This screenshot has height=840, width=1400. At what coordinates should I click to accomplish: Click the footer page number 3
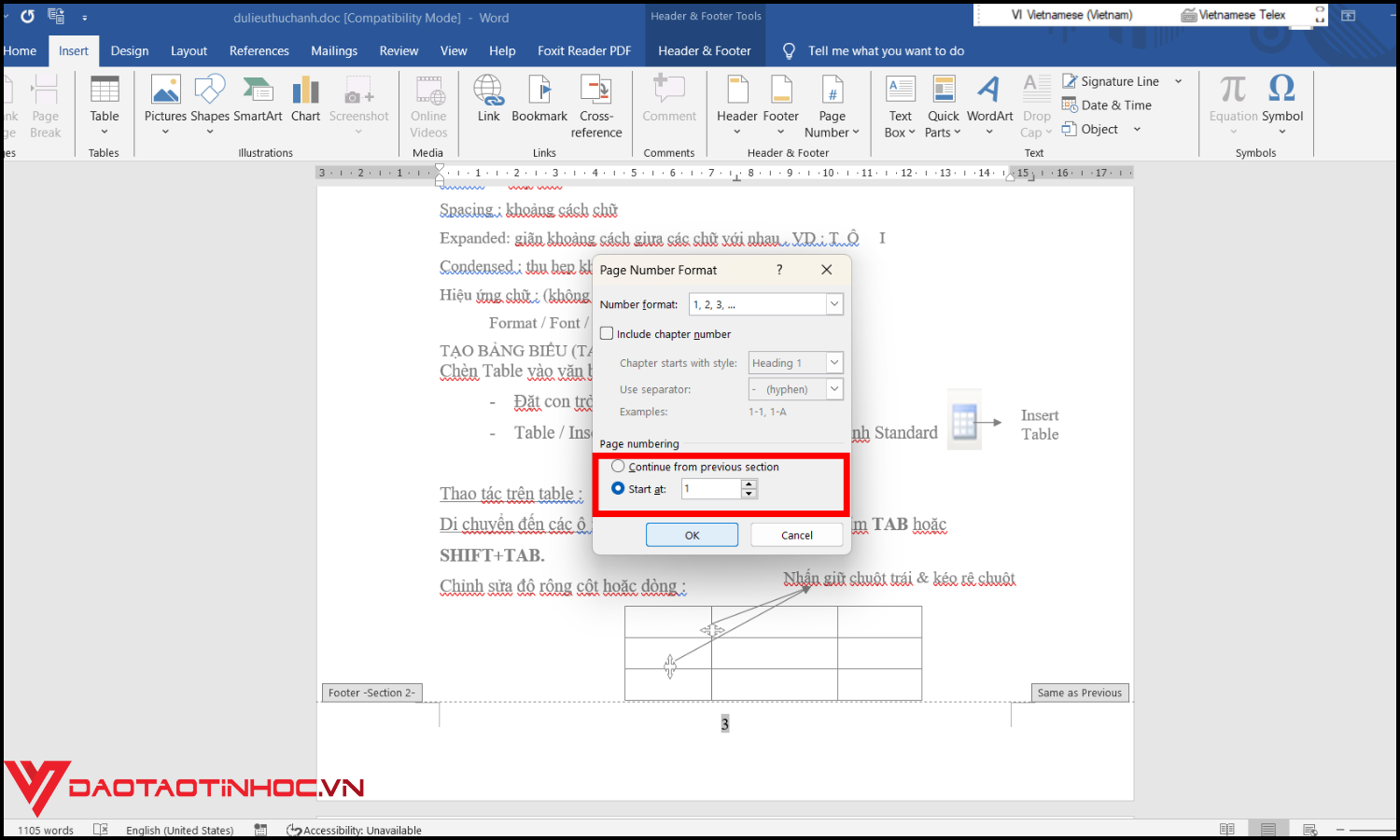[724, 724]
